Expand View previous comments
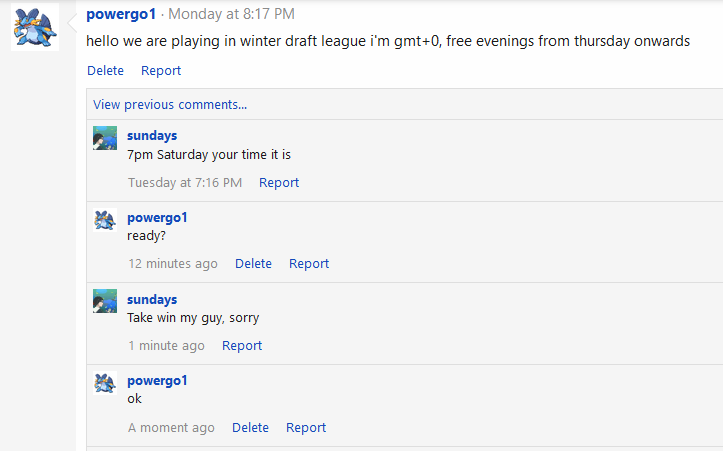 170,105
